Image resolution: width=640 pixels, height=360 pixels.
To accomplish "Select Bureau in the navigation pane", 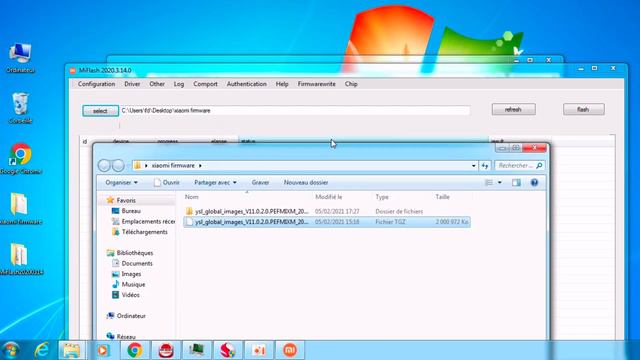I will click(131, 211).
